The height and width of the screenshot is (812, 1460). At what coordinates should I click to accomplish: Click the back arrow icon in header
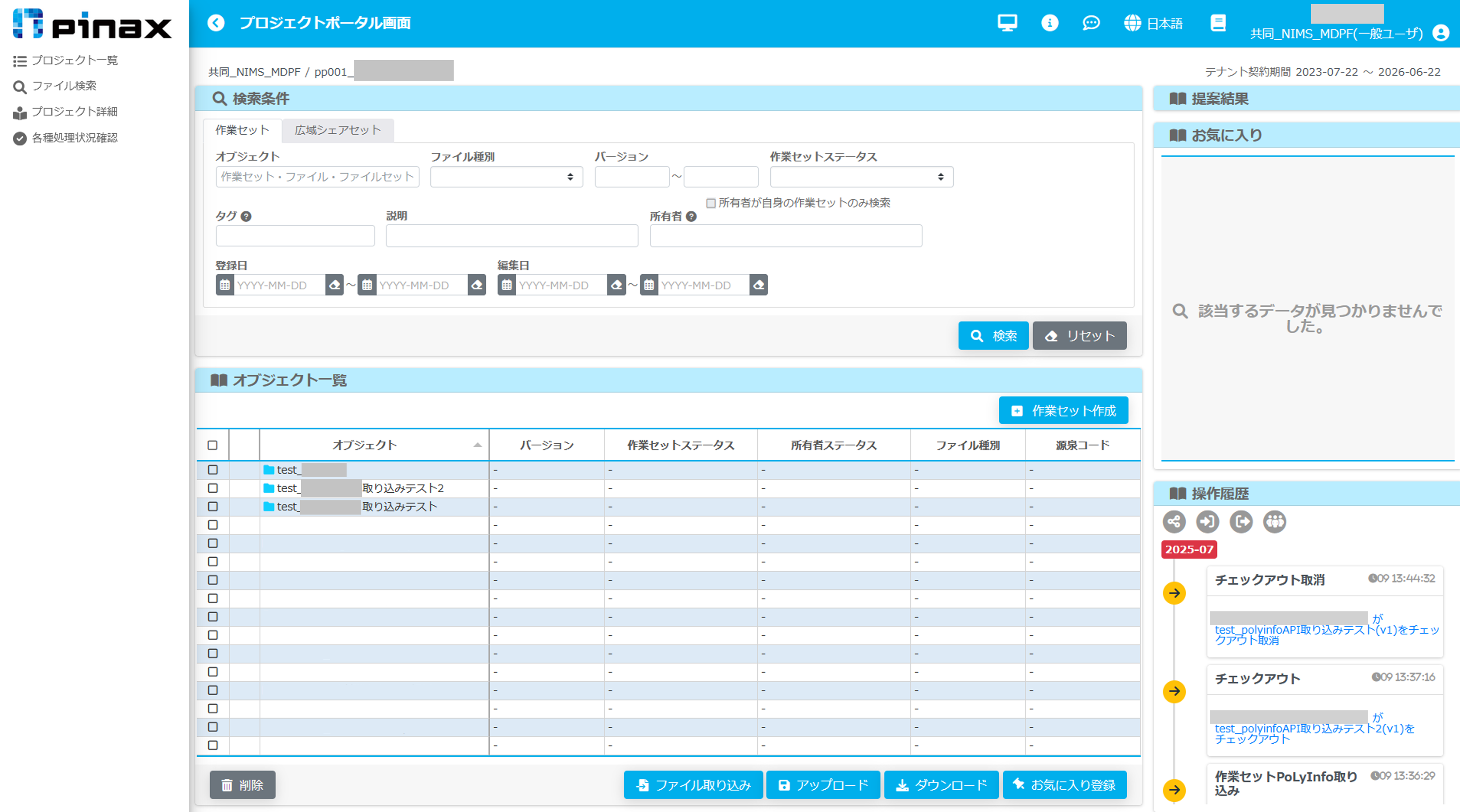point(216,23)
